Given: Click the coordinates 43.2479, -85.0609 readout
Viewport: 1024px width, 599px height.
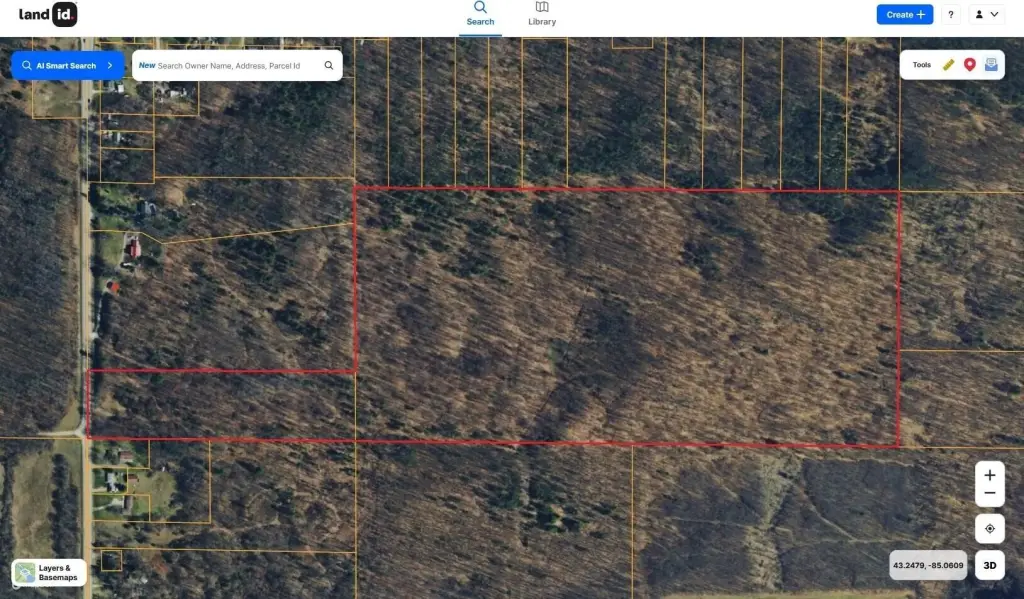Looking at the screenshot, I should [x=928, y=565].
